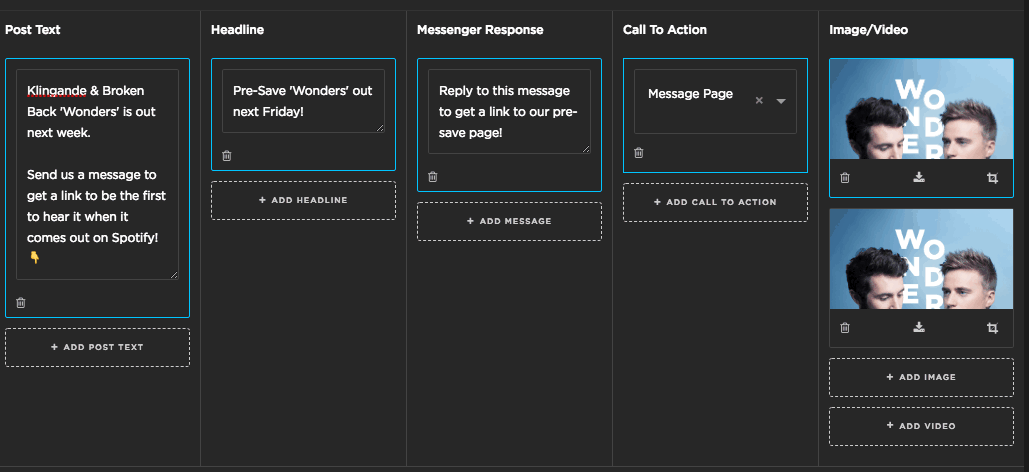Image resolution: width=1029 pixels, height=472 pixels.
Task: Download the second Wonders image
Action: tap(919, 327)
